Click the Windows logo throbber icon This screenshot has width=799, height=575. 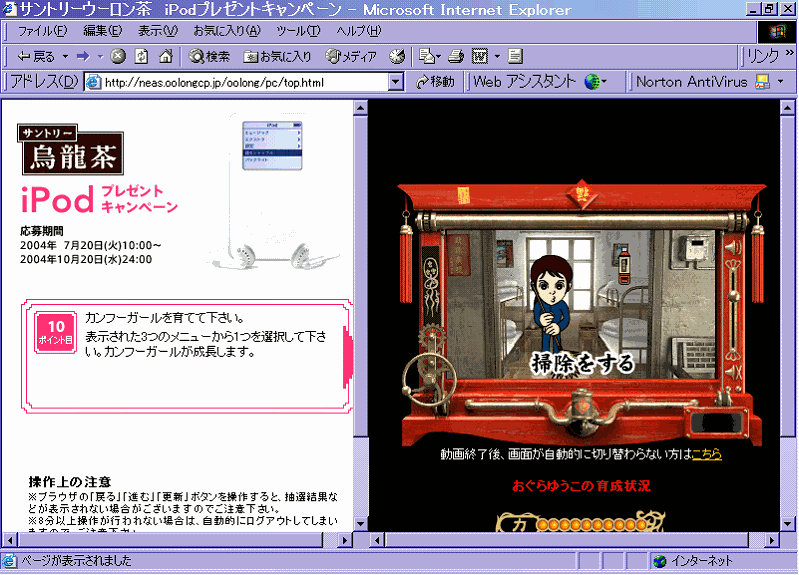coord(776,32)
